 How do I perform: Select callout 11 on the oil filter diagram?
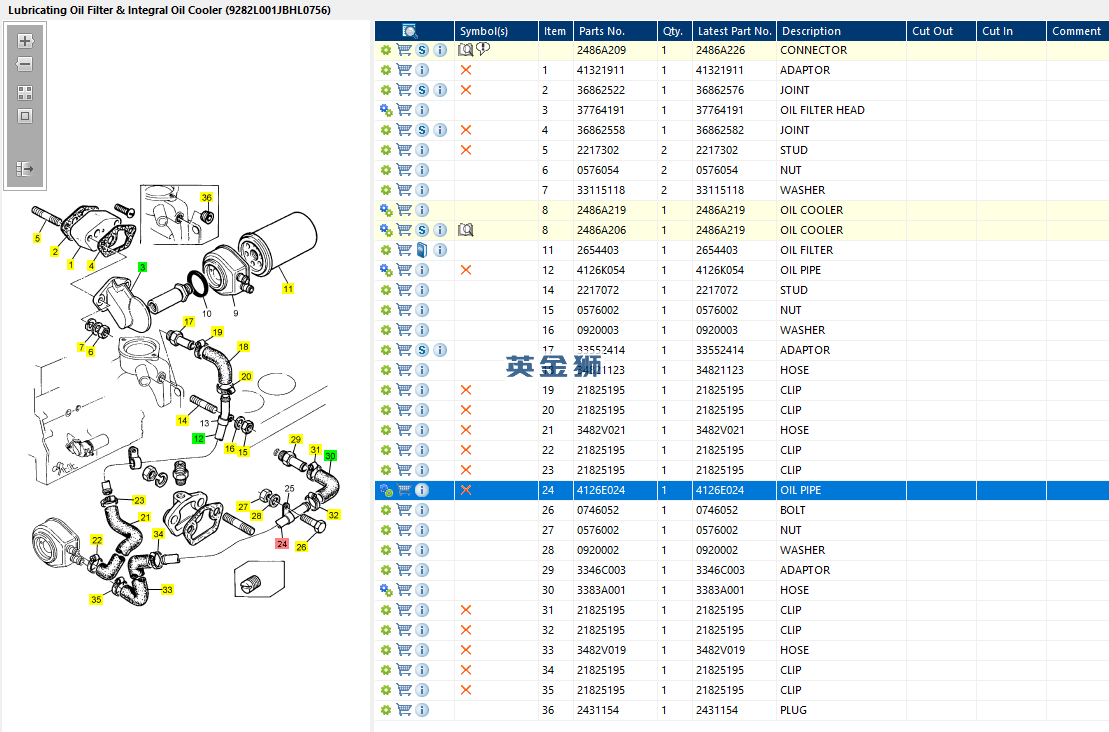point(288,289)
